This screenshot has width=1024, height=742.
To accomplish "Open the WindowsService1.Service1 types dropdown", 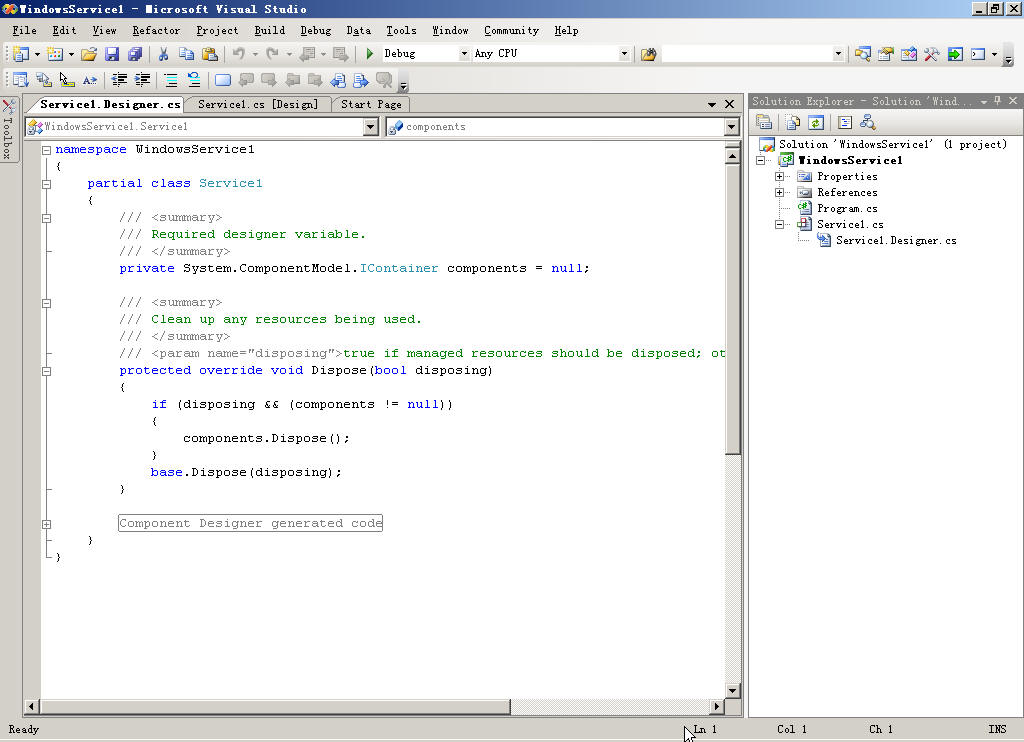I will (x=370, y=127).
